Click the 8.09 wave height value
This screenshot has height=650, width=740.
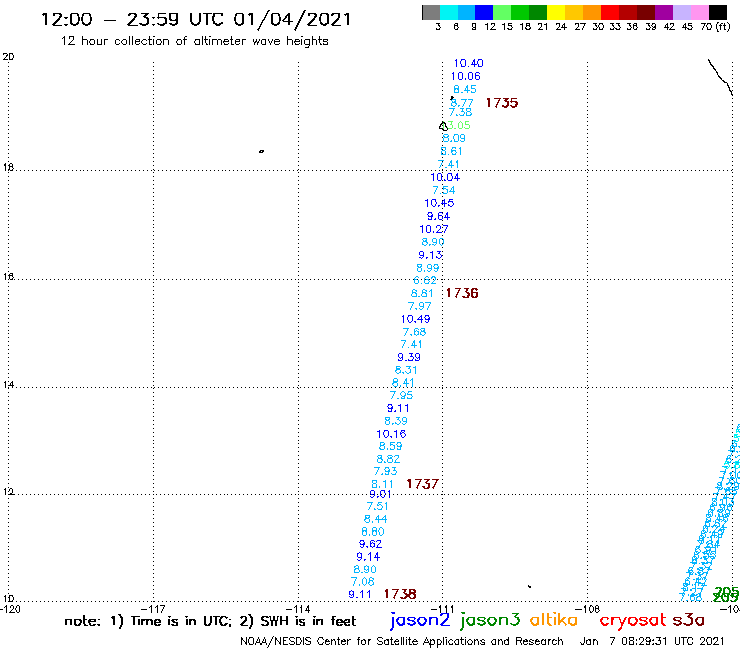tap(454, 138)
